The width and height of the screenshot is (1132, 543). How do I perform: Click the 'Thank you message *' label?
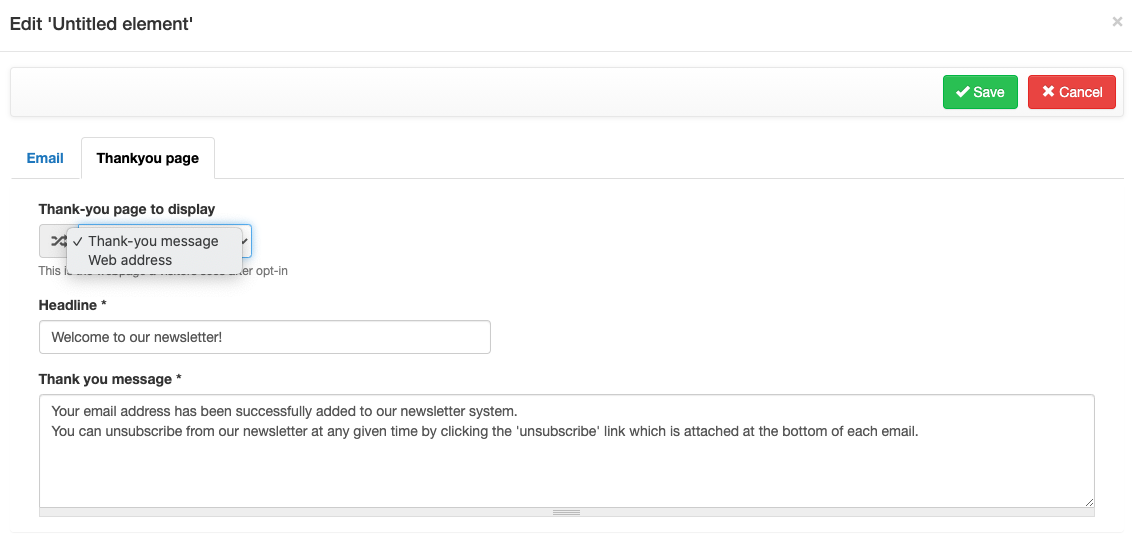pos(111,379)
